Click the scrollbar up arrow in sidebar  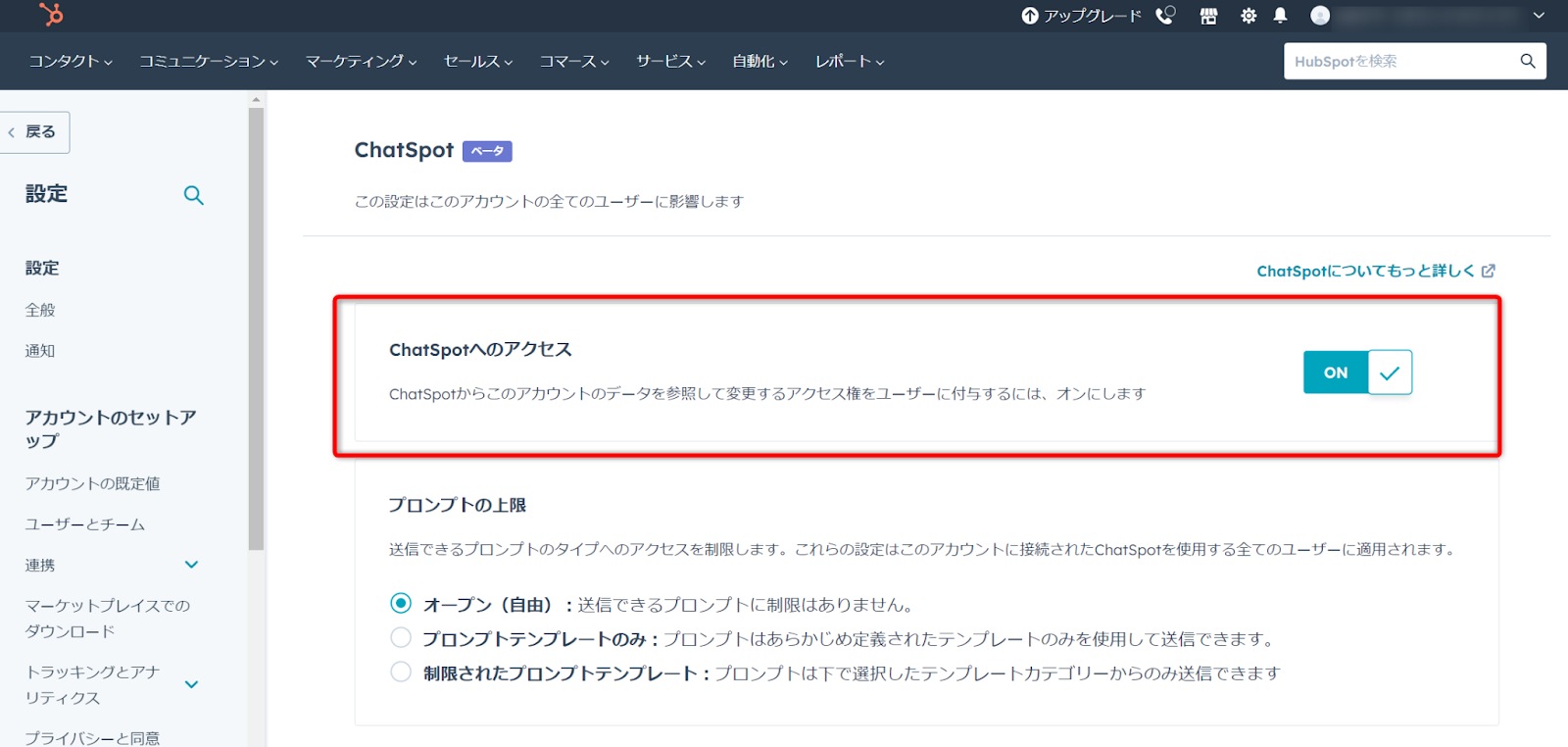click(x=256, y=99)
